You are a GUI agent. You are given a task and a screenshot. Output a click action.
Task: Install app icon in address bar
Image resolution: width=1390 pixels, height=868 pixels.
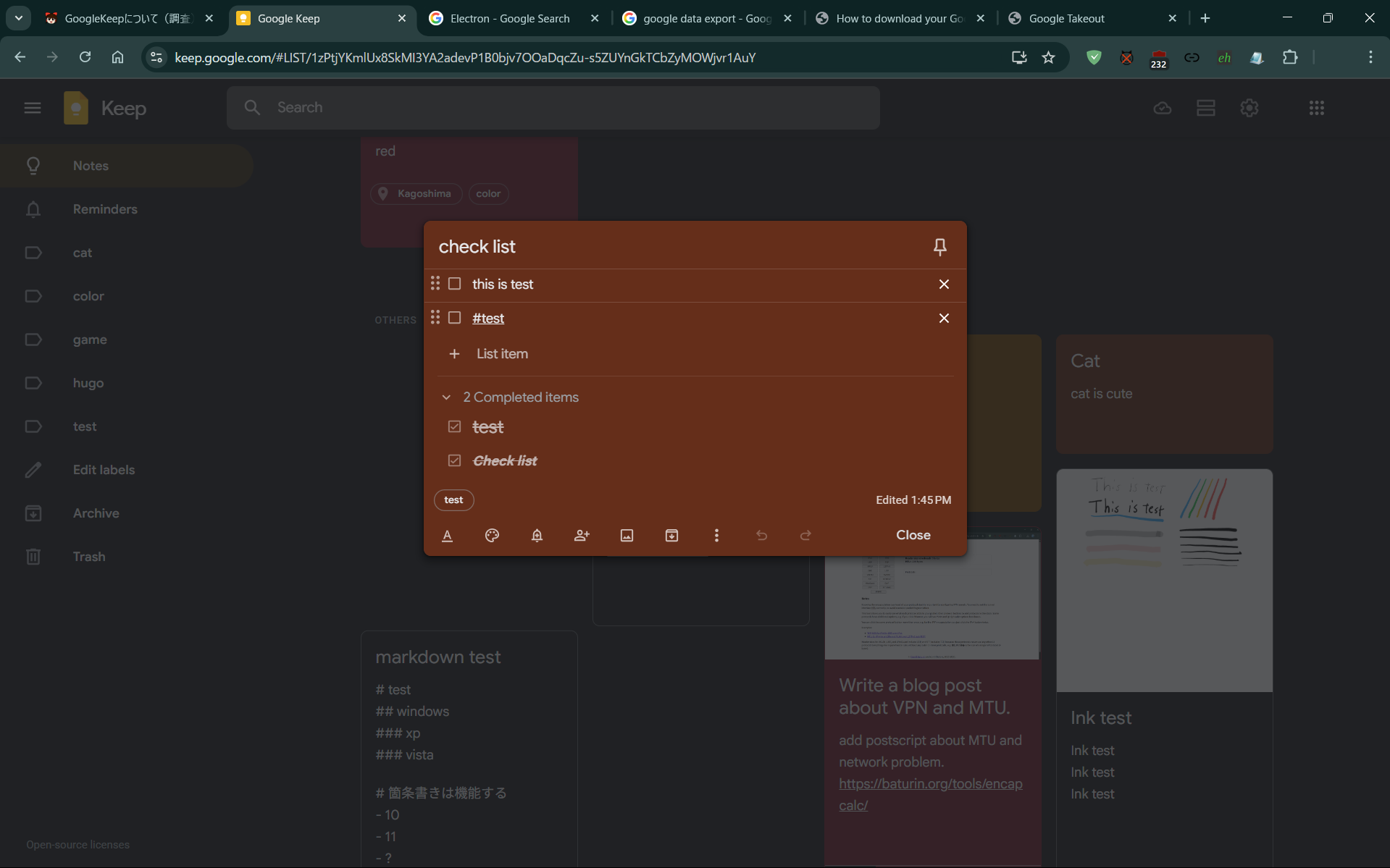tap(1019, 57)
